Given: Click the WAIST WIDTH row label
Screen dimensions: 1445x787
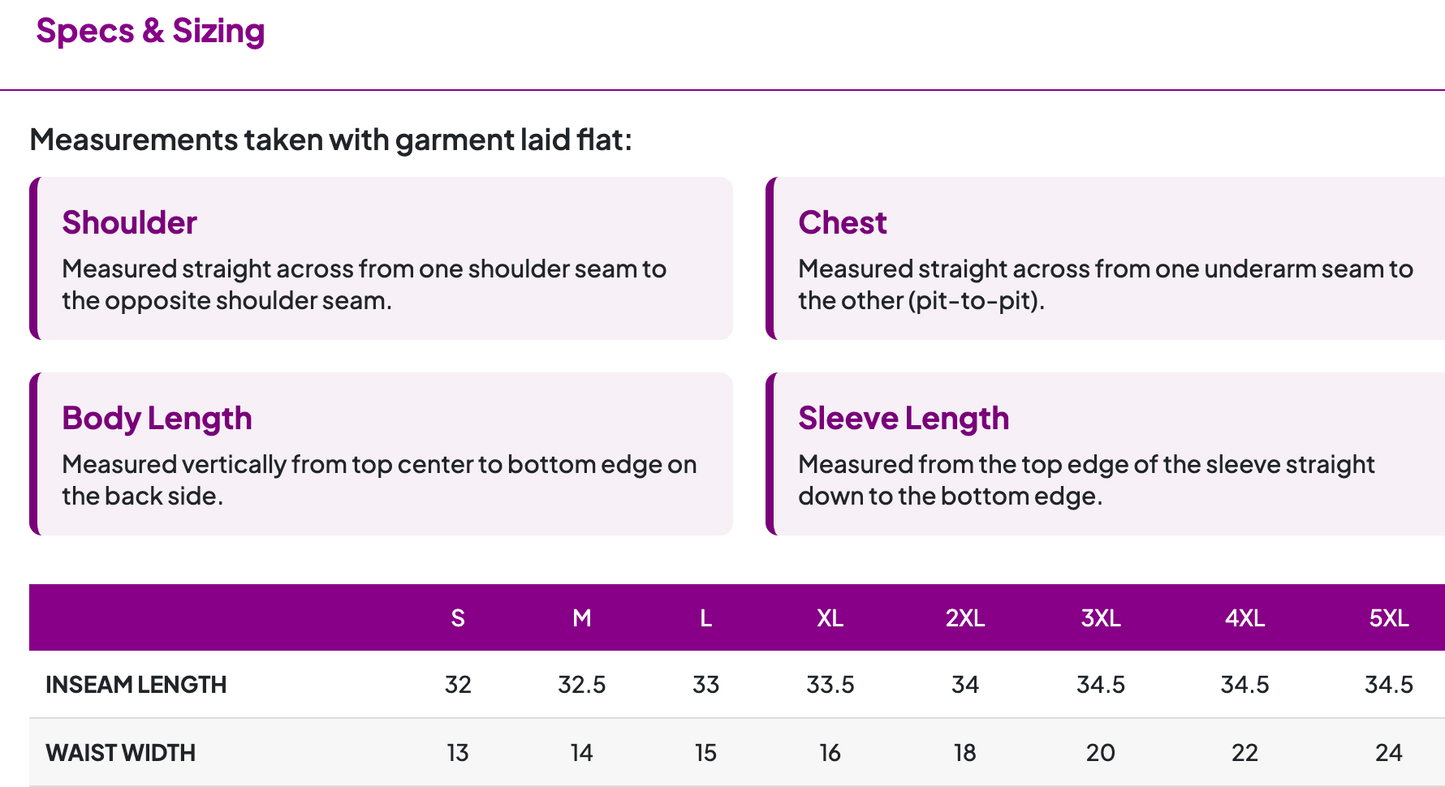Looking at the screenshot, I should (x=121, y=753).
